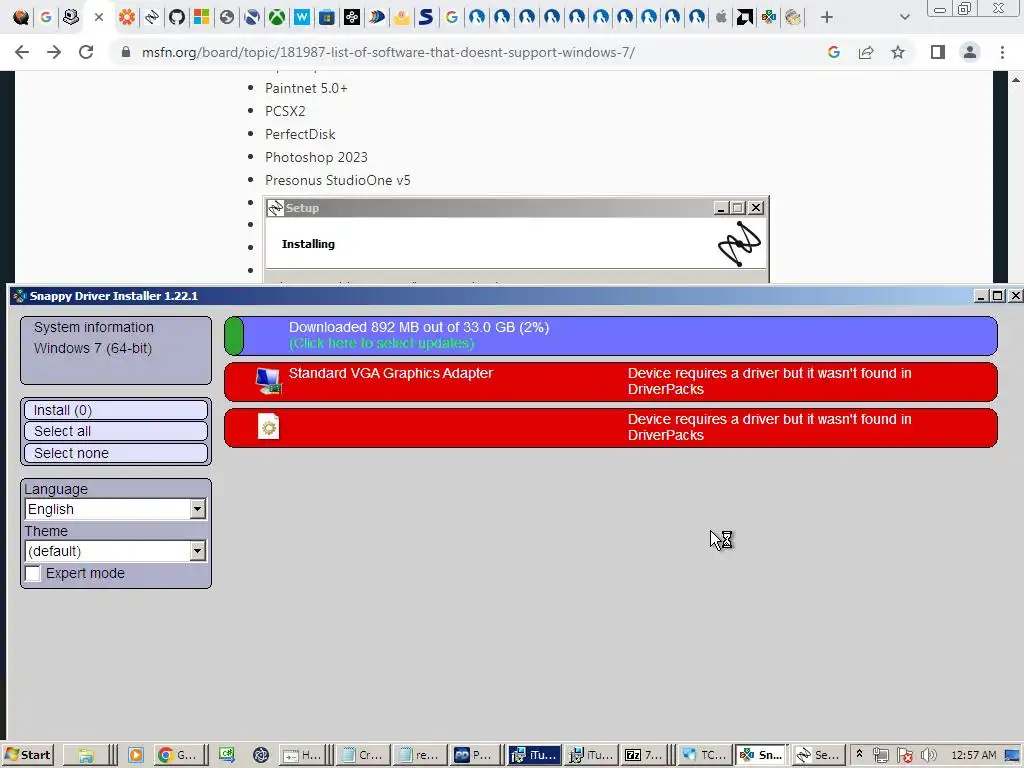Click the padlock site info icon

coord(126,52)
